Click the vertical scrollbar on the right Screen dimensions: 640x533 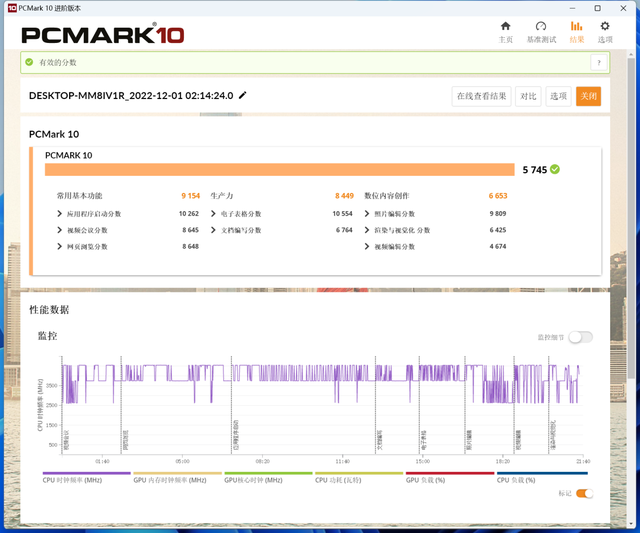[x=631, y=218]
